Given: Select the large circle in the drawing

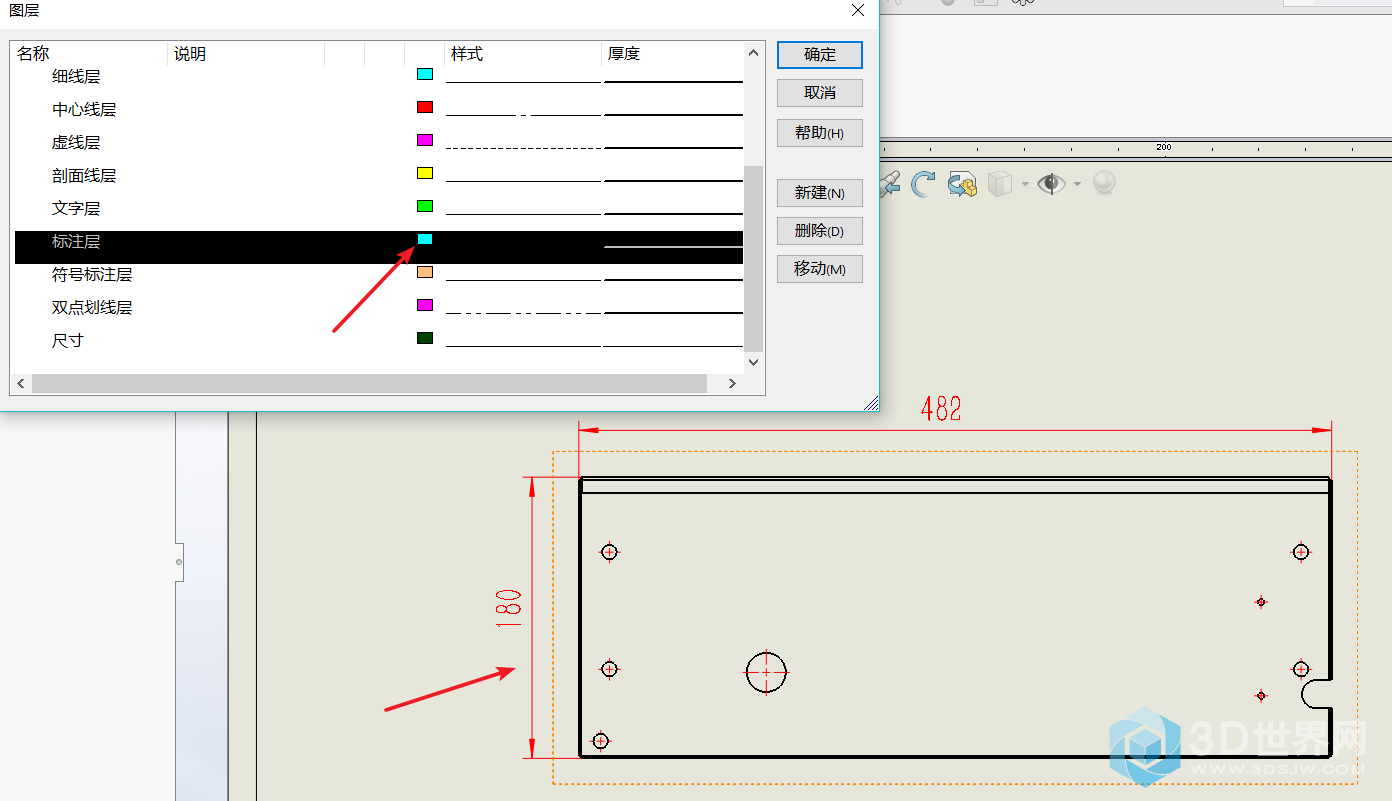Looking at the screenshot, I should click(x=766, y=672).
